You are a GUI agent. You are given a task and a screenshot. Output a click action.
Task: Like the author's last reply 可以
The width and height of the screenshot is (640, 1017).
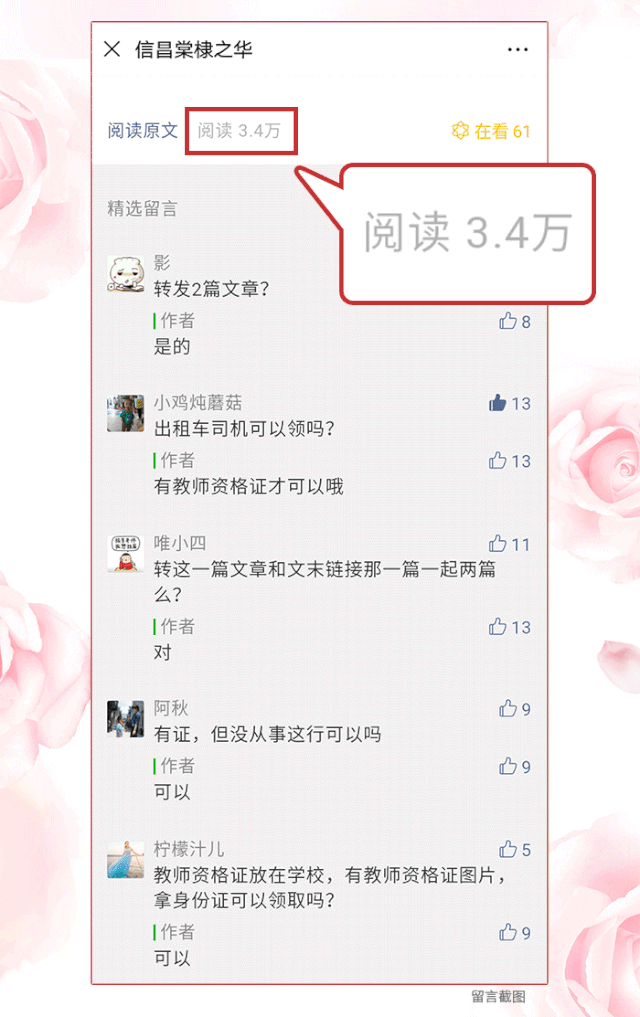pos(508,932)
